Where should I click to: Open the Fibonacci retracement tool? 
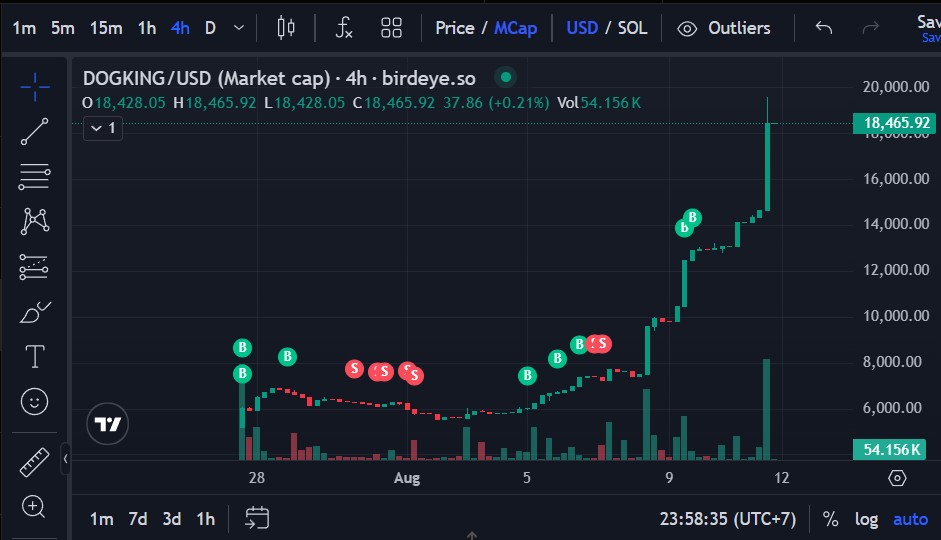pos(35,176)
